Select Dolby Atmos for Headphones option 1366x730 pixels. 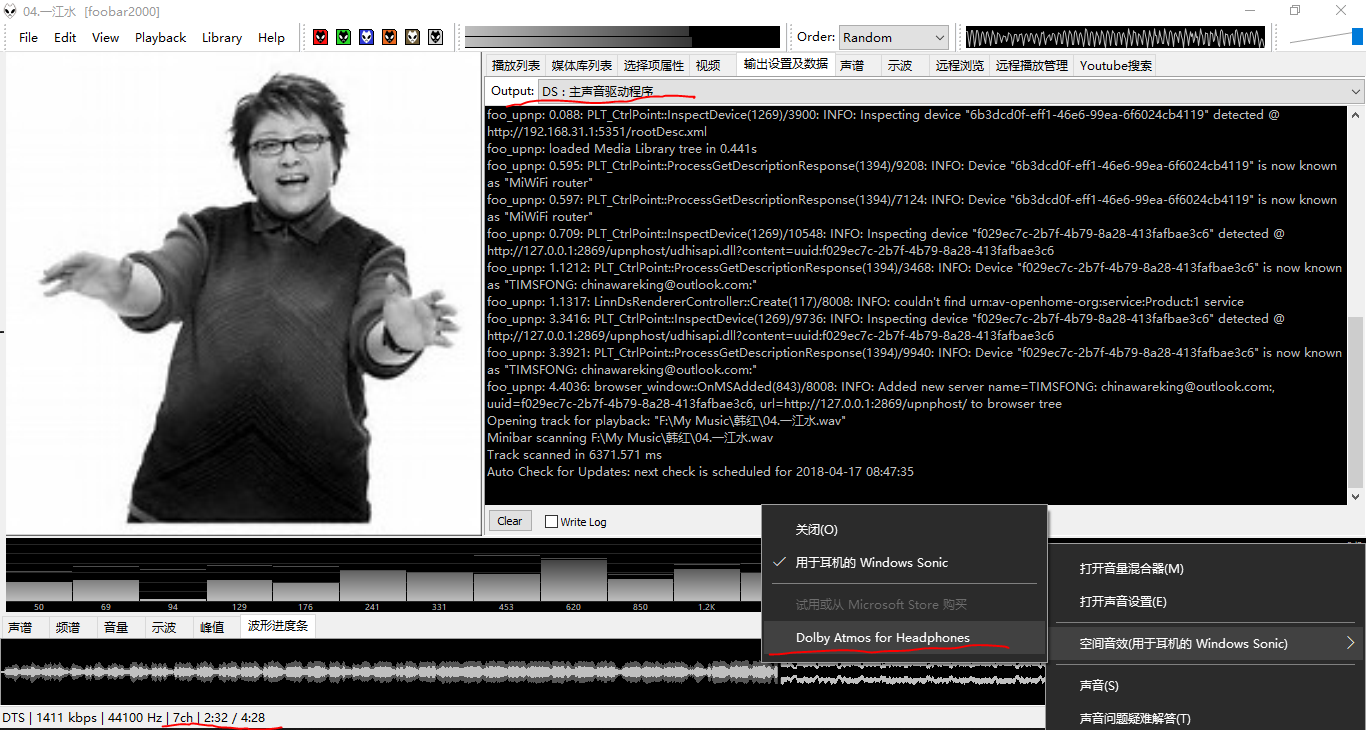click(882, 638)
